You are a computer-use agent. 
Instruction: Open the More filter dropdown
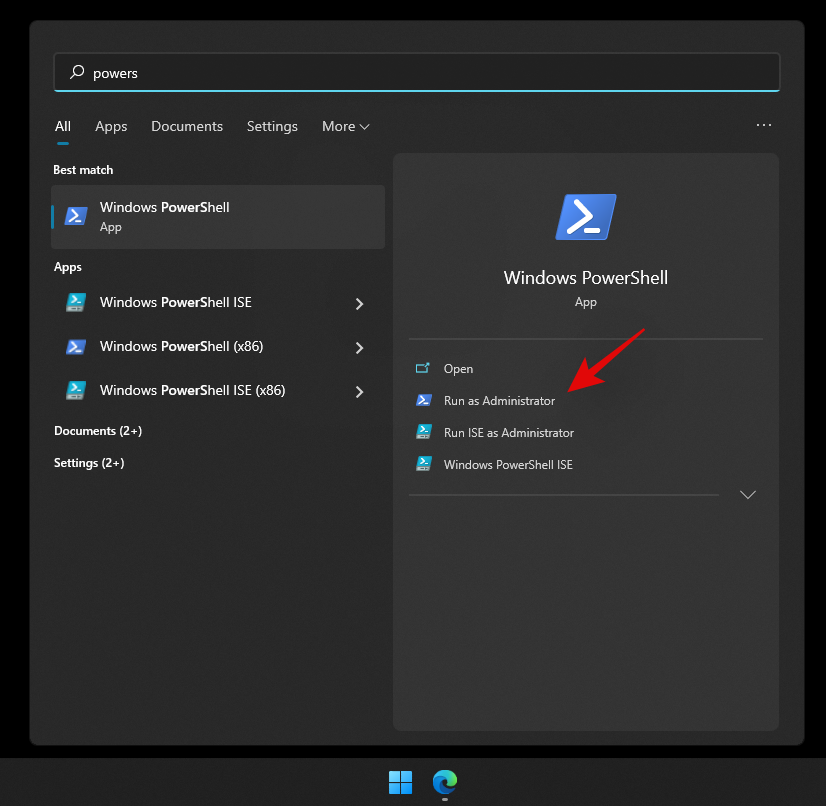click(345, 126)
